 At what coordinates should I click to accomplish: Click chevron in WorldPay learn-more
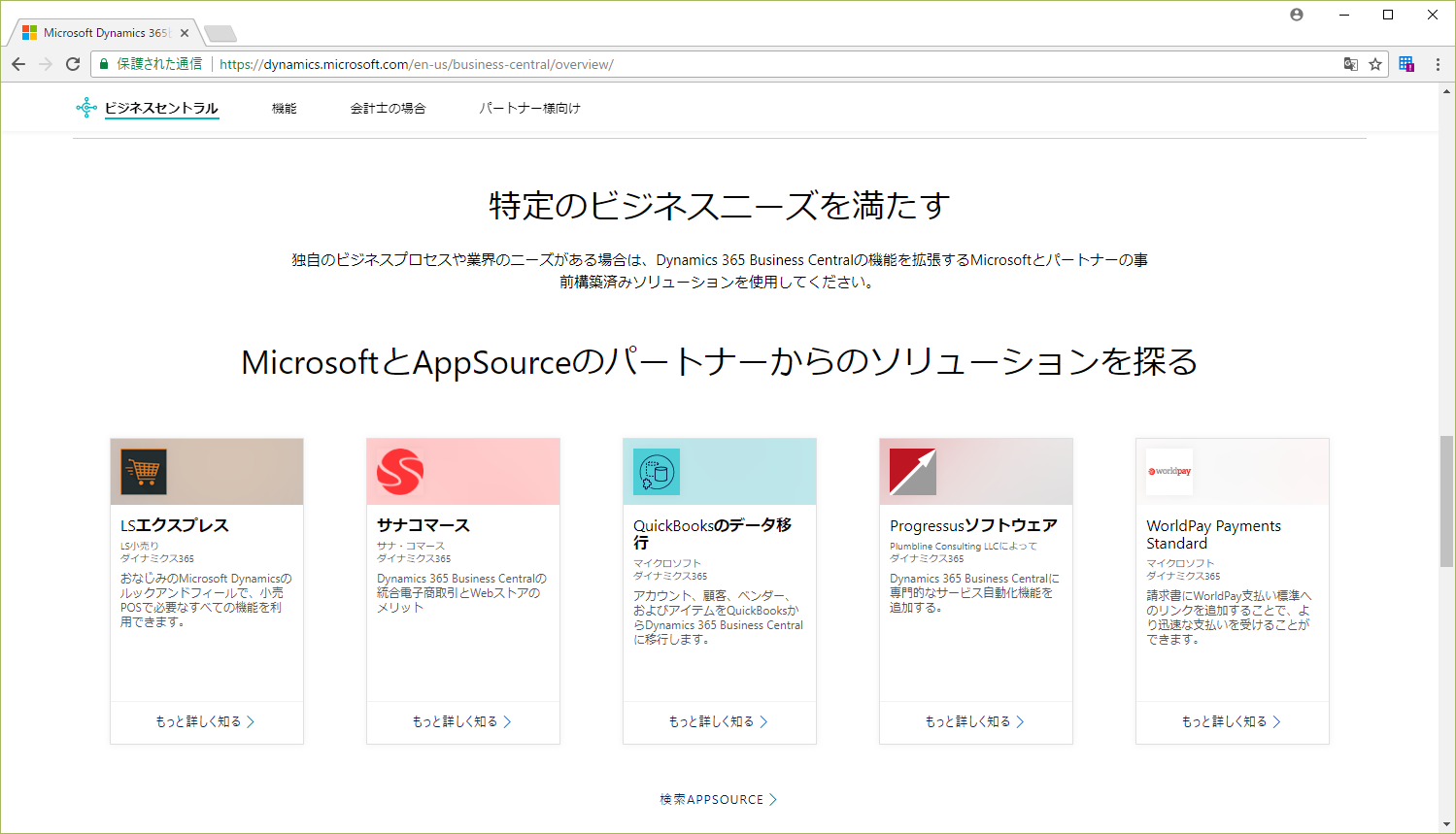tap(1276, 721)
